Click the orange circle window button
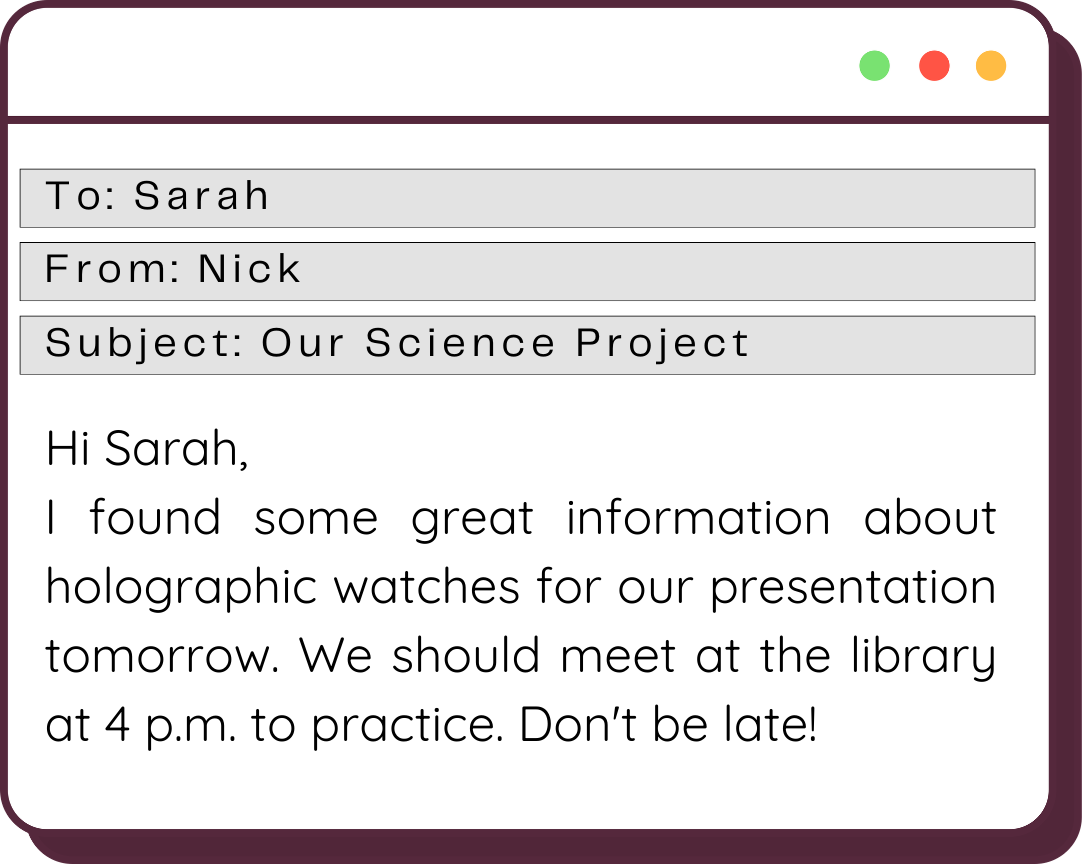The image size is (1083, 864). (x=991, y=66)
